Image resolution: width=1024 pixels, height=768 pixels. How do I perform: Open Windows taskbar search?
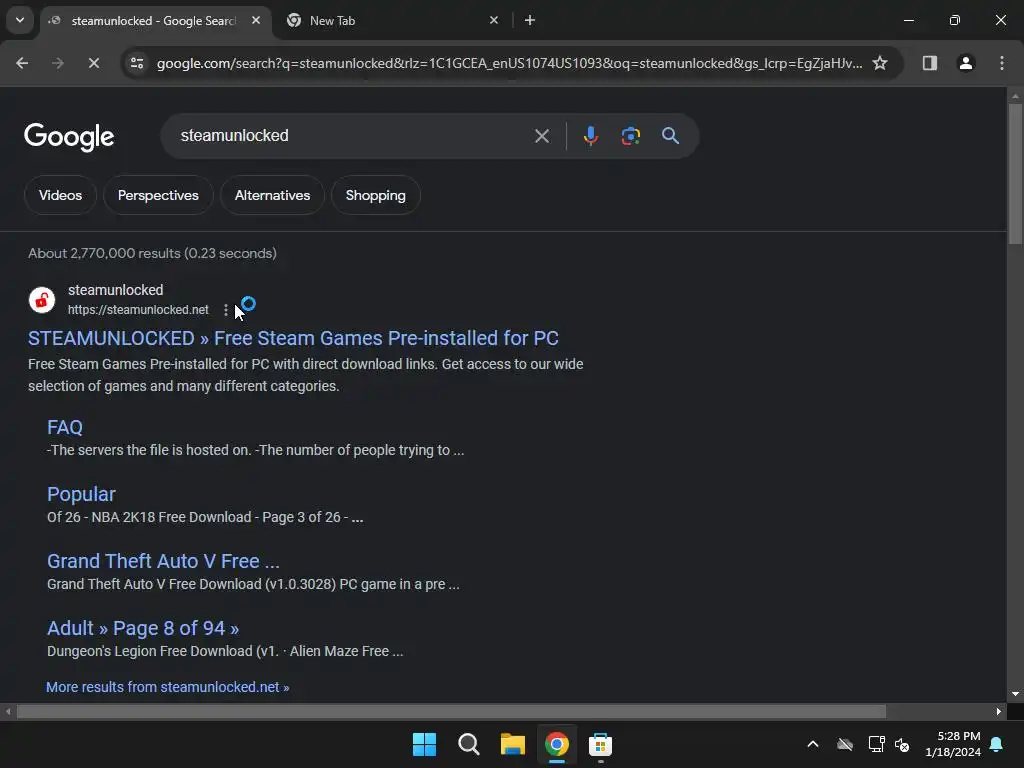point(468,744)
